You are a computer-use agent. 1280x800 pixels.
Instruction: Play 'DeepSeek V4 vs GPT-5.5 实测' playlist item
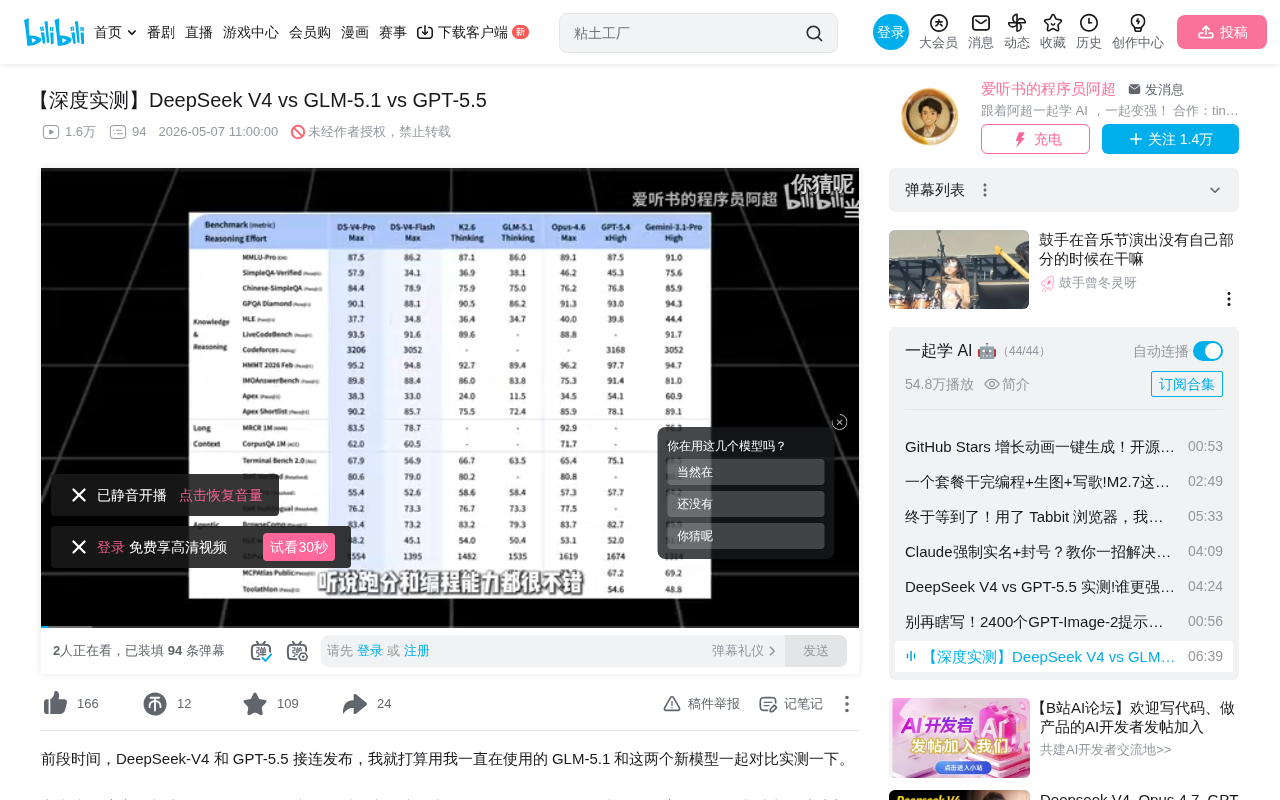click(x=1064, y=586)
